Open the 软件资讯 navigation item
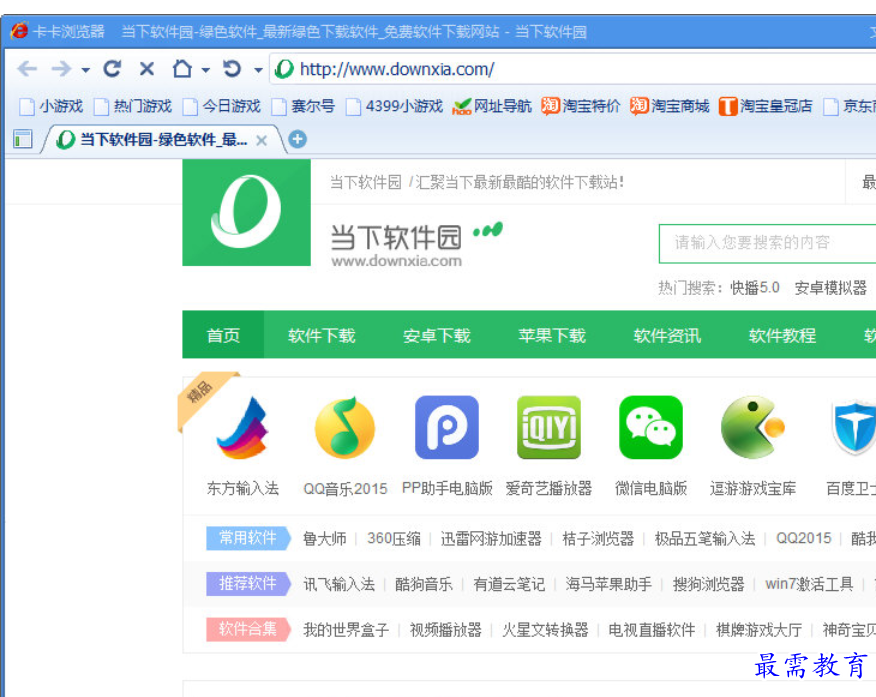 coord(667,335)
